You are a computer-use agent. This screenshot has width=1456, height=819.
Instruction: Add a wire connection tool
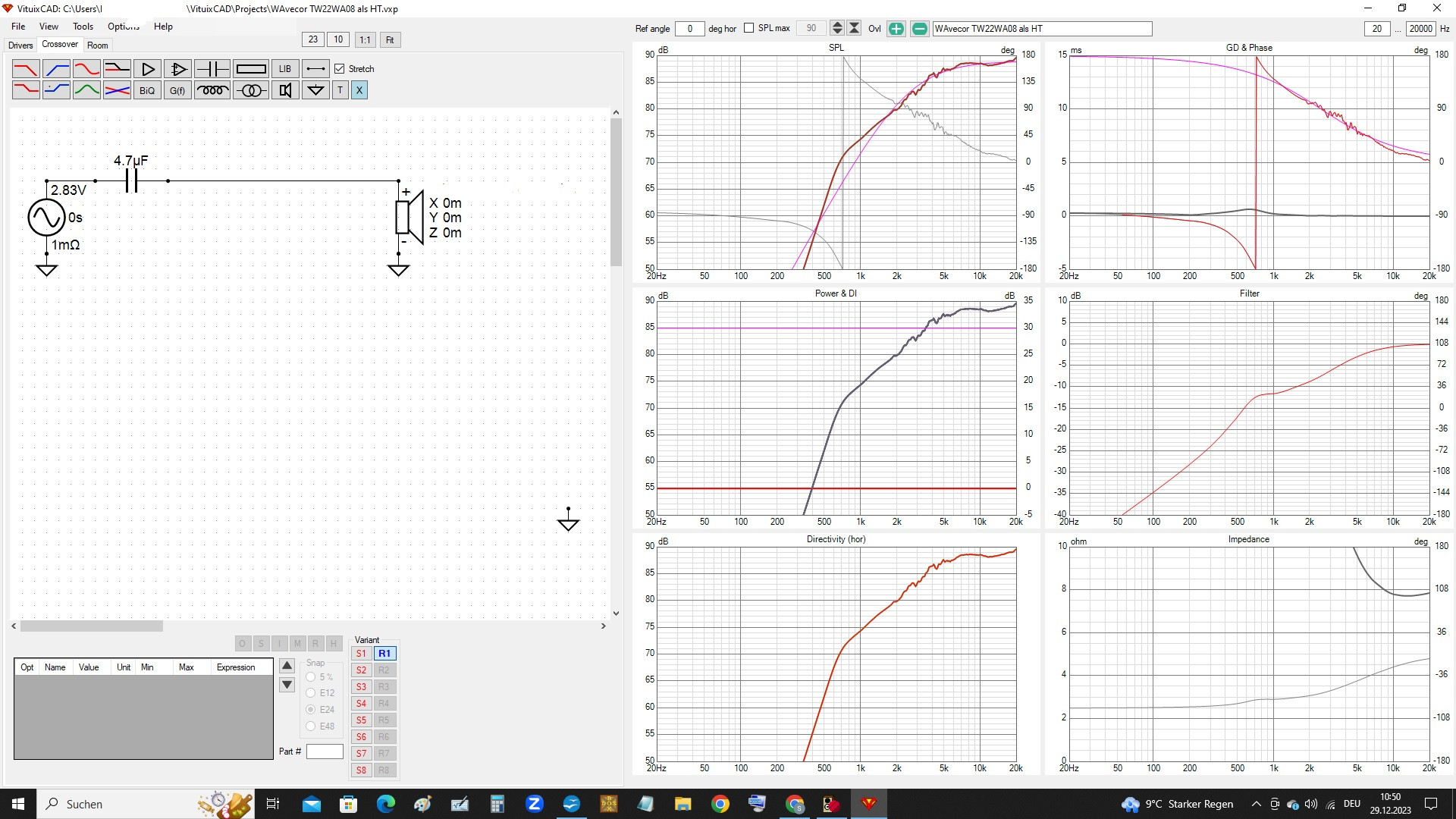pyautogui.click(x=315, y=69)
